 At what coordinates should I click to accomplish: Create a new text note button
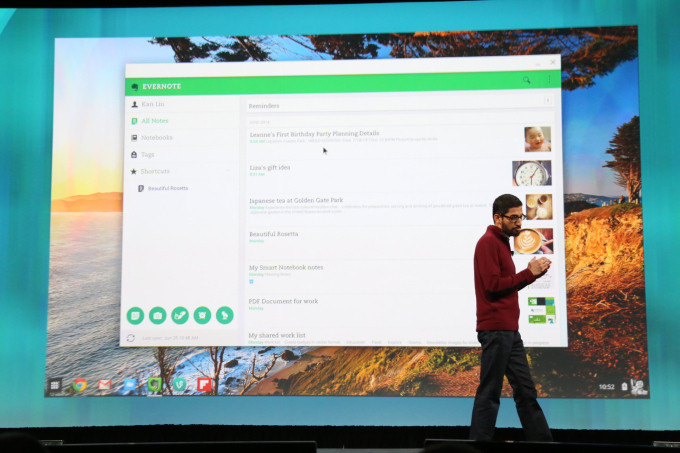pyautogui.click(x=135, y=315)
